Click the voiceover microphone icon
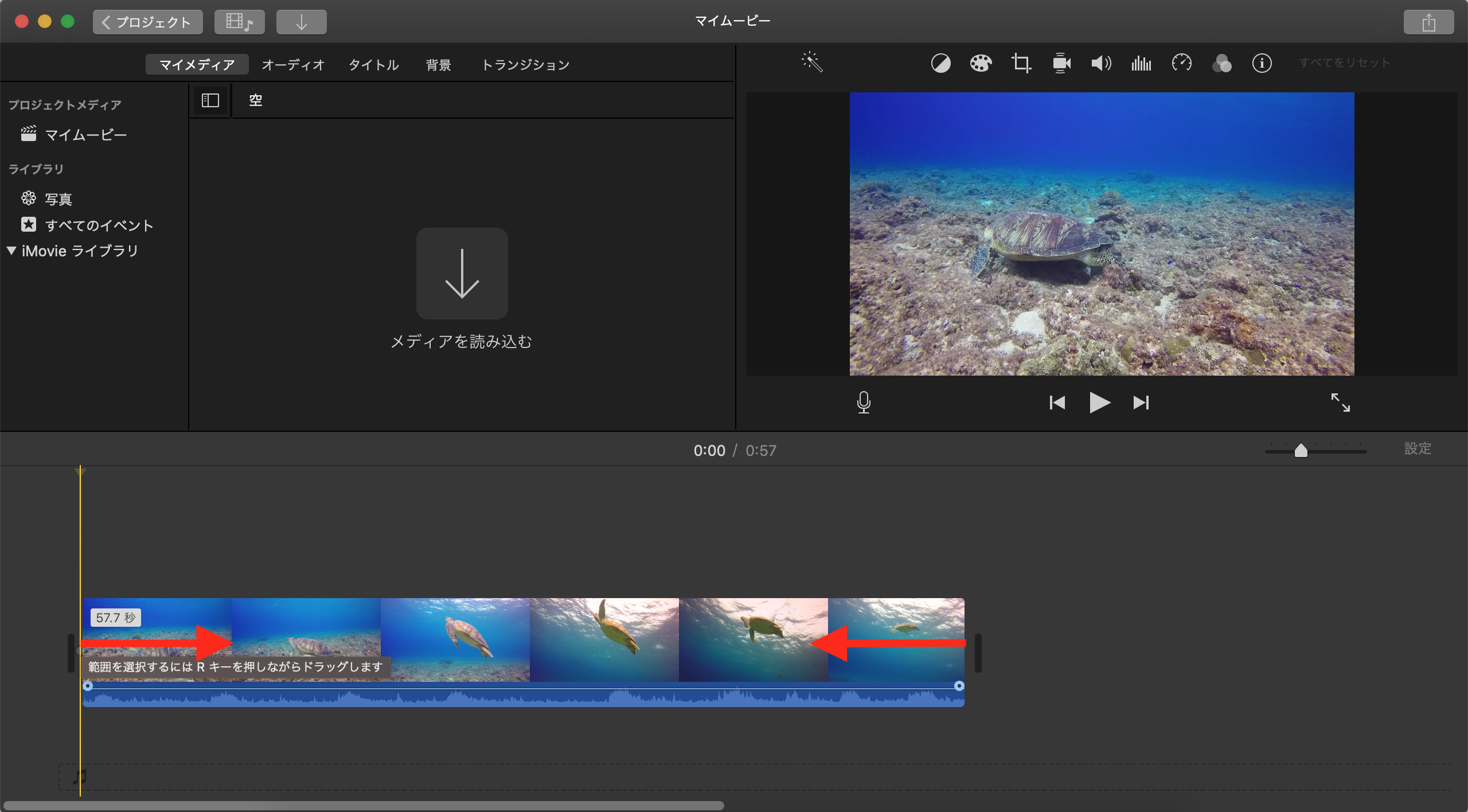 pos(864,403)
